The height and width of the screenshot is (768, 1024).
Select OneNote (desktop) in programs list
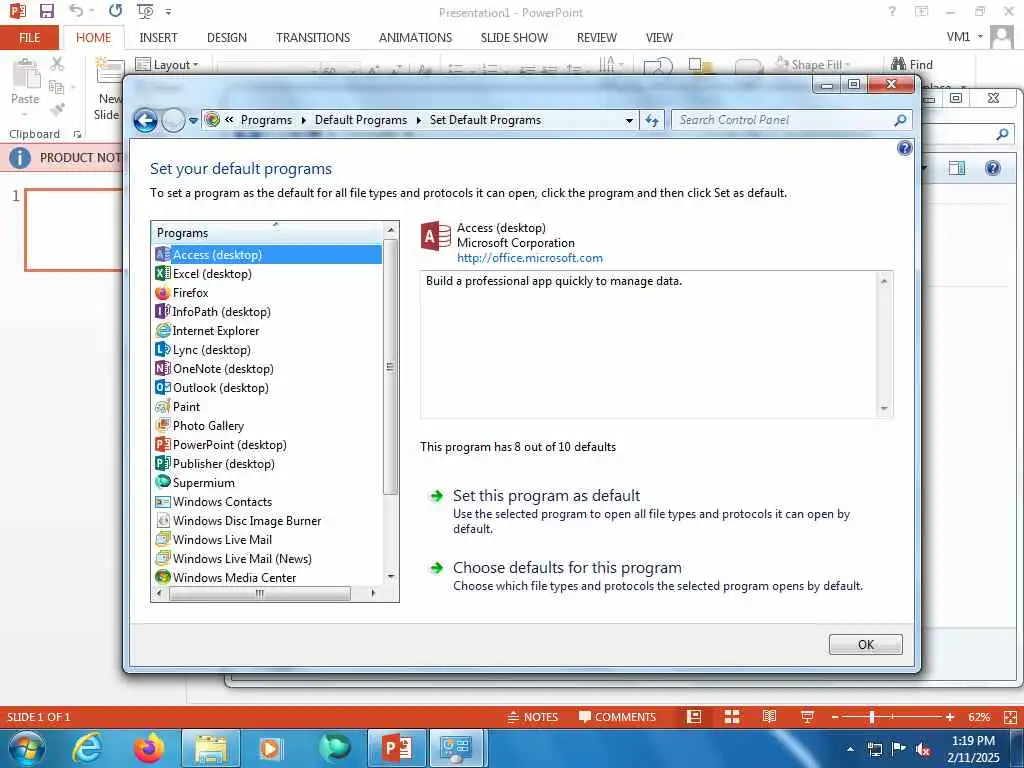click(x=214, y=368)
